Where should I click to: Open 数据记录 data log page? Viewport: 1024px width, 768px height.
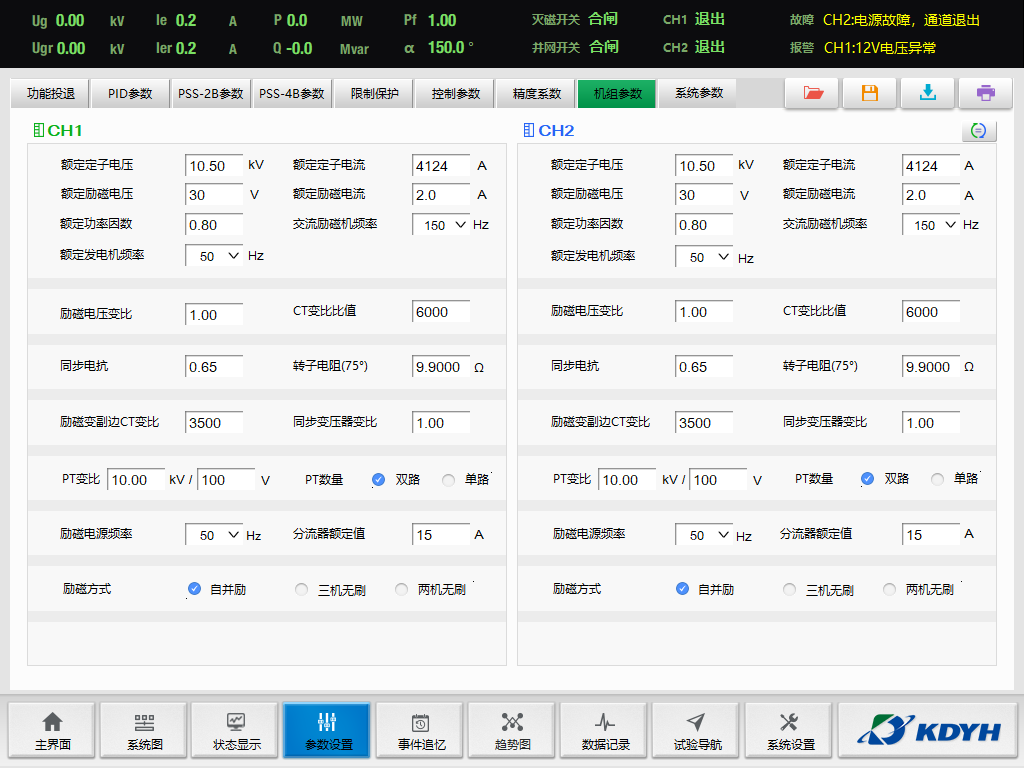pyautogui.click(x=604, y=731)
